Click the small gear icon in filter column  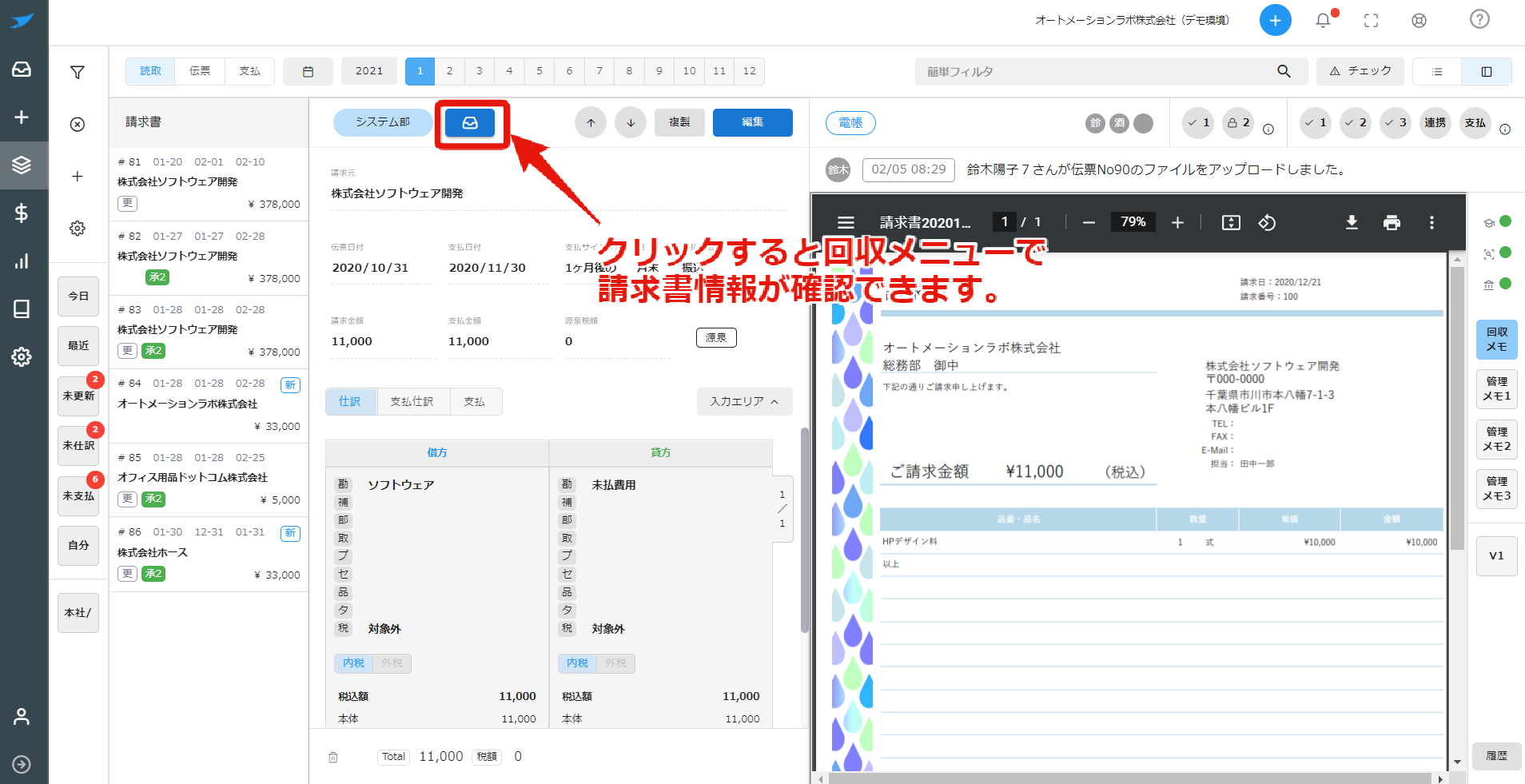pyautogui.click(x=78, y=229)
